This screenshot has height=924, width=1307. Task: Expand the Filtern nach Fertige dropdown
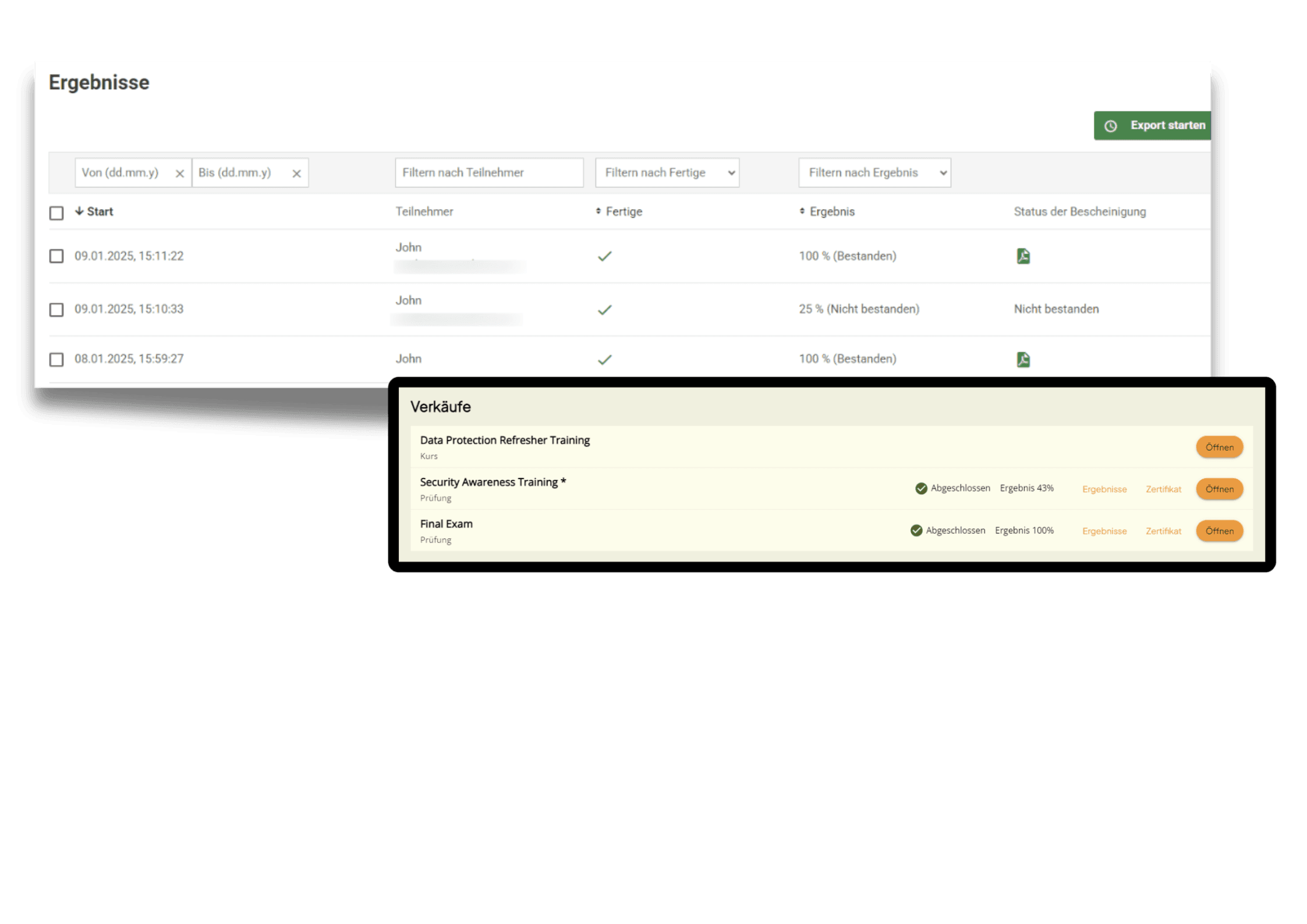coord(667,173)
